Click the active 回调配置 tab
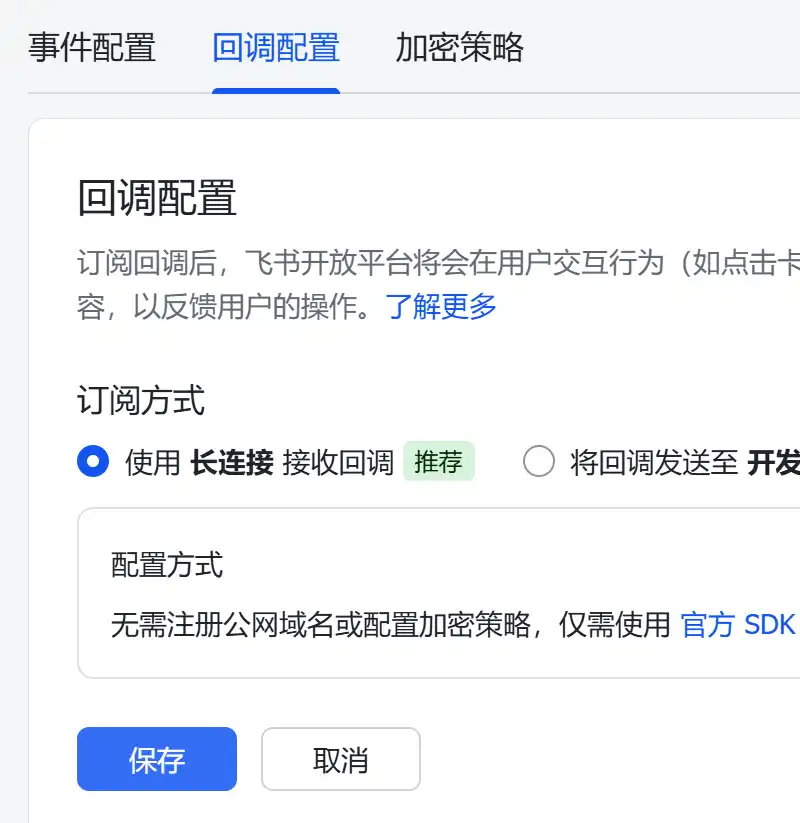 [x=276, y=48]
